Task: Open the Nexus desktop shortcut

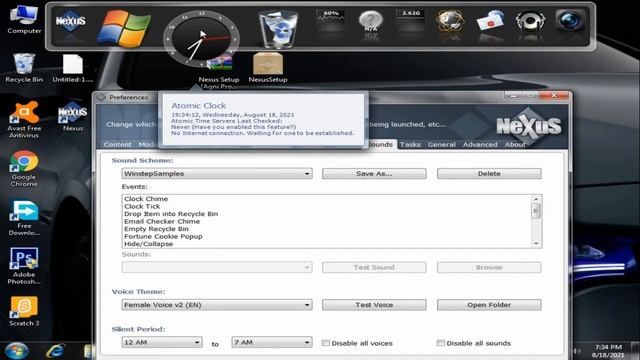Action: 73,117
